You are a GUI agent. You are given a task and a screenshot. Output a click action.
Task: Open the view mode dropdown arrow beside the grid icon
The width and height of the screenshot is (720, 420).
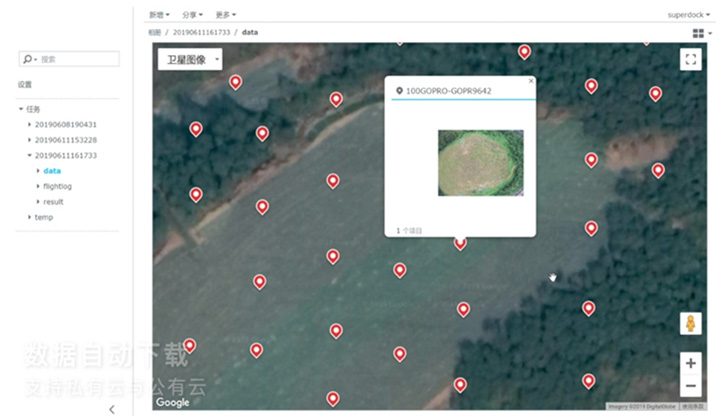coord(710,33)
